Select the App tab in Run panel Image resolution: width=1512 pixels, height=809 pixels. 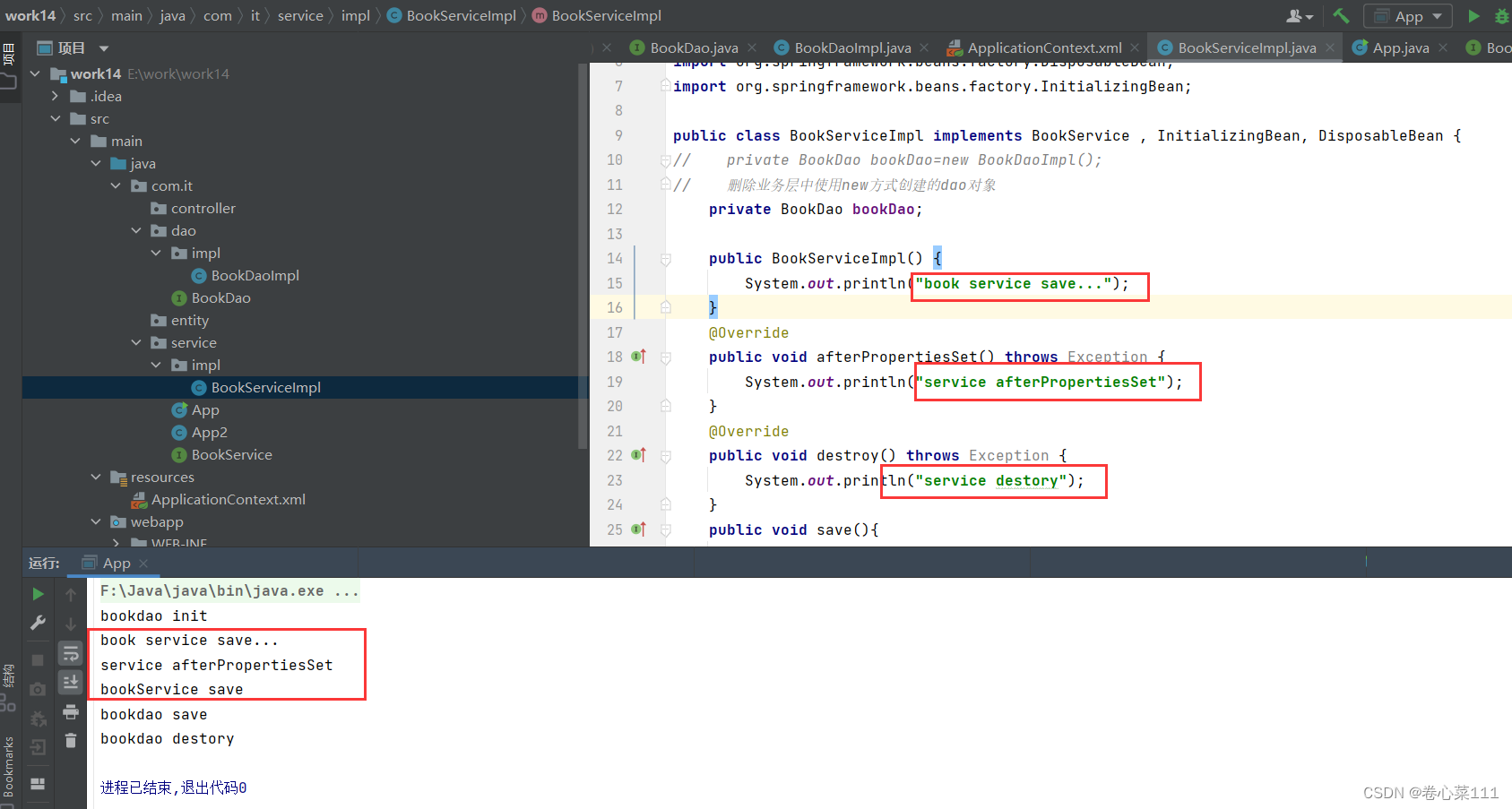[117, 563]
